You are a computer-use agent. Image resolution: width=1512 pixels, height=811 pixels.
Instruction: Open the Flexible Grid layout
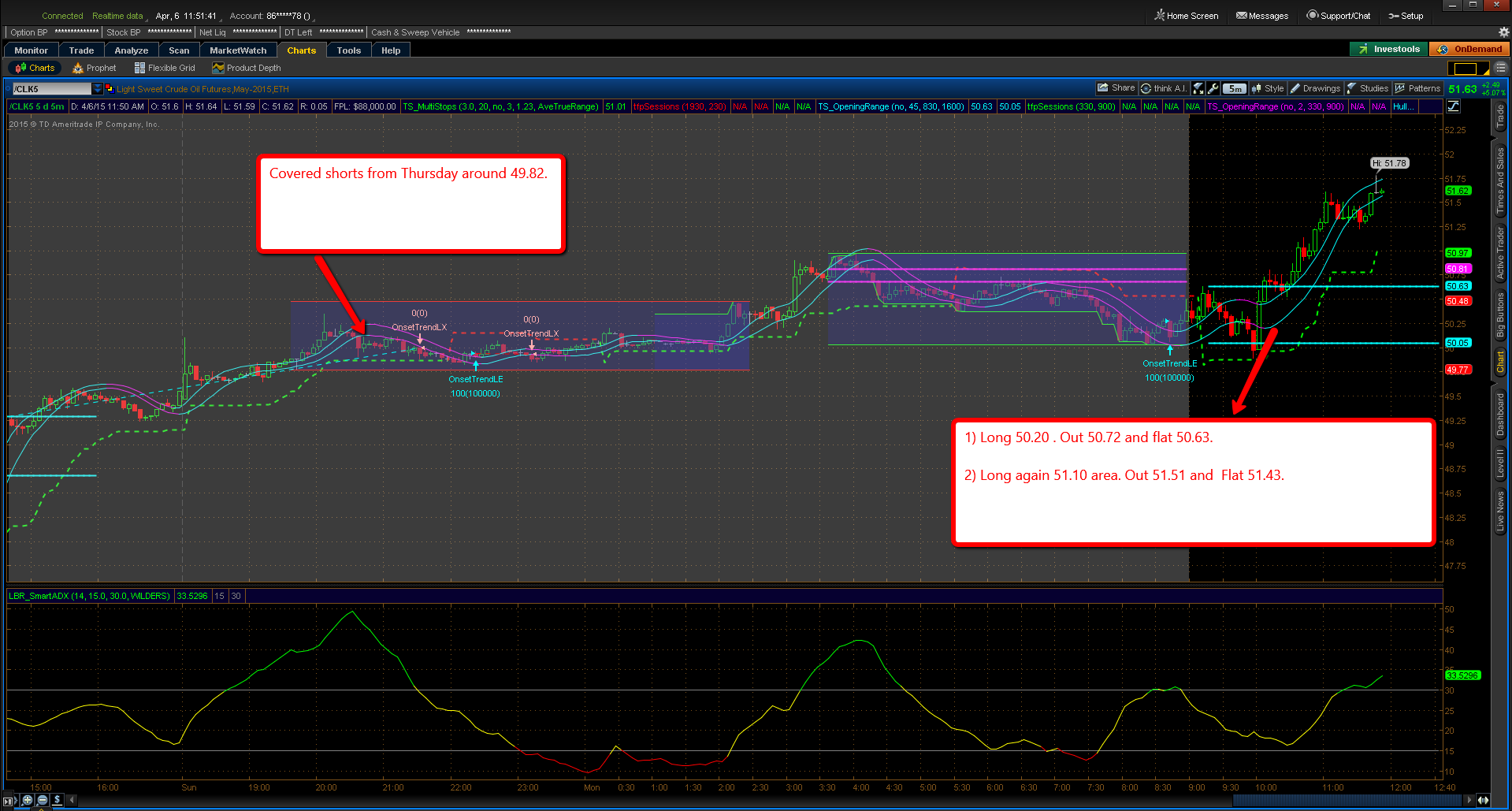point(165,68)
